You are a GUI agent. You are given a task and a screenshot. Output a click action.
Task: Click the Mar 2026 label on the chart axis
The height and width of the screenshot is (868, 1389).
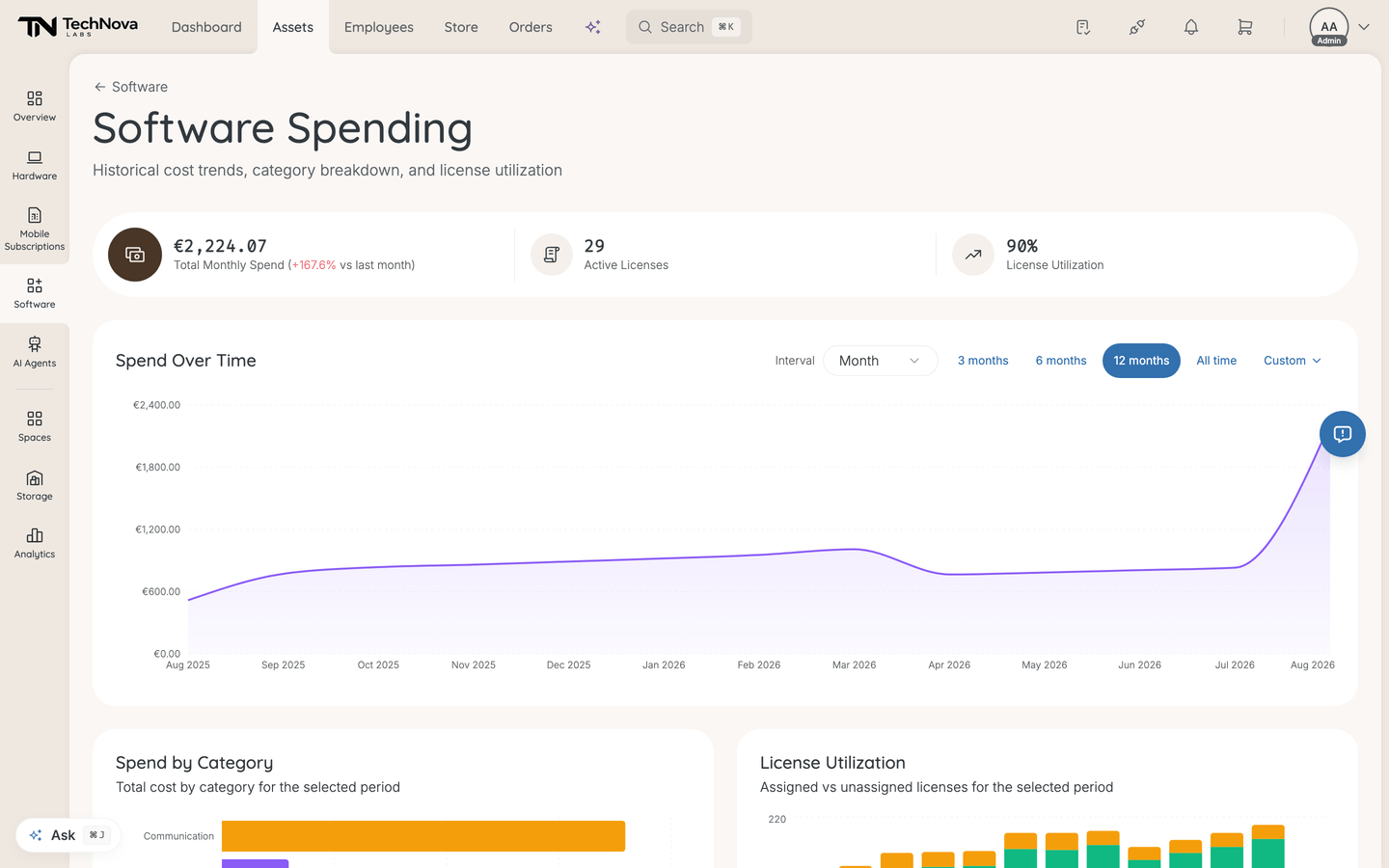[x=855, y=665]
